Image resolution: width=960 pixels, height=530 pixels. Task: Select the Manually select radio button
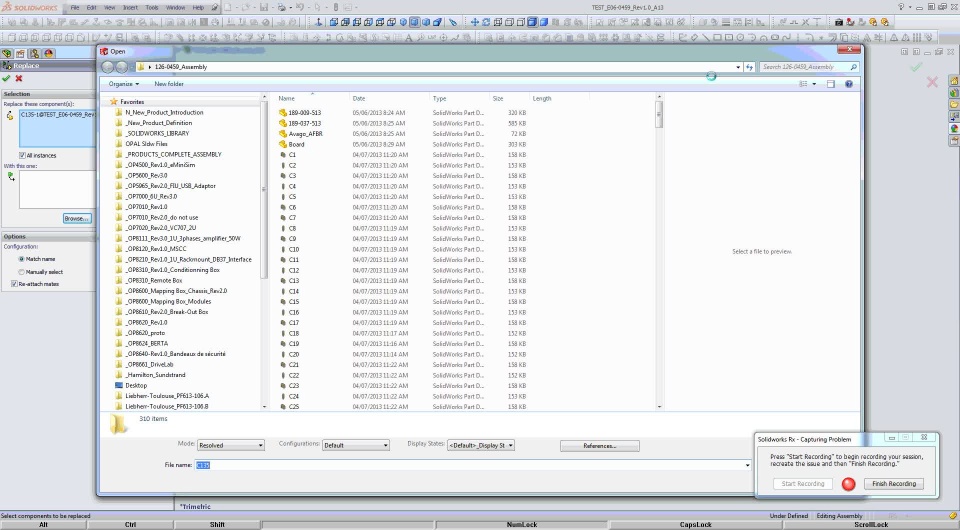click(x=21, y=272)
